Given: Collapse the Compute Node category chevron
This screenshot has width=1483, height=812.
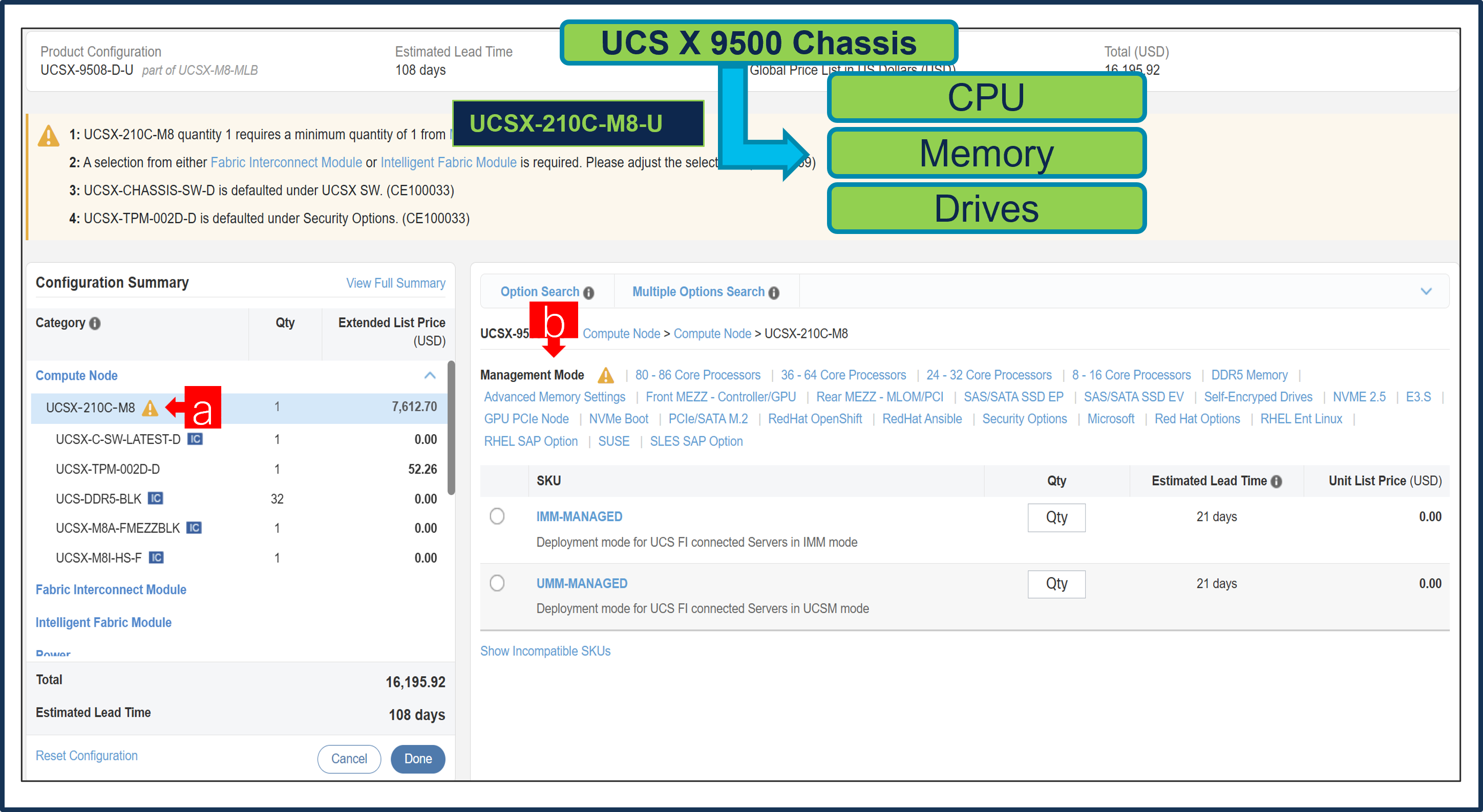Looking at the screenshot, I should point(430,375).
